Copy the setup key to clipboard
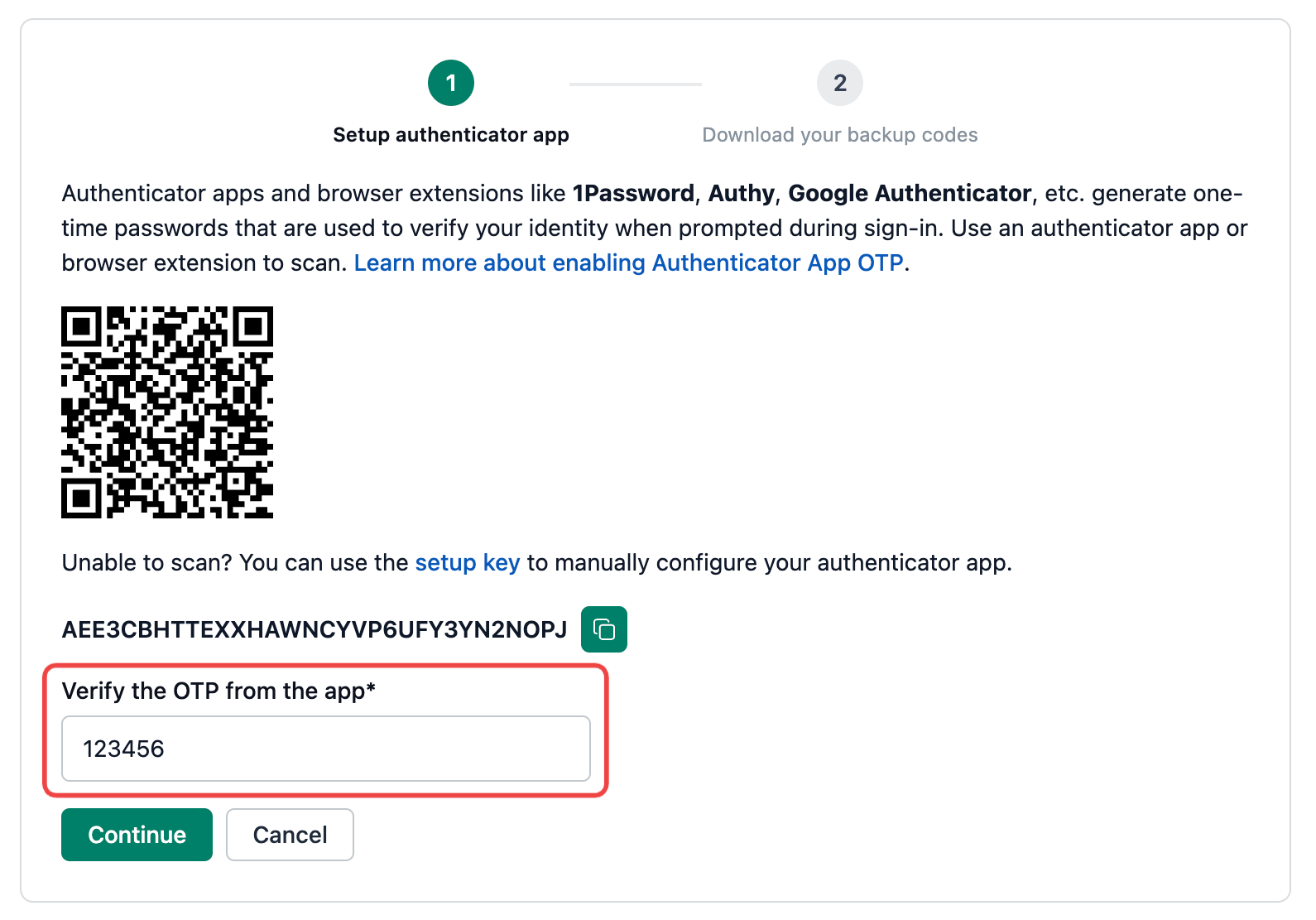Image resolution: width=1316 pixels, height=920 pixels. pos(603,629)
